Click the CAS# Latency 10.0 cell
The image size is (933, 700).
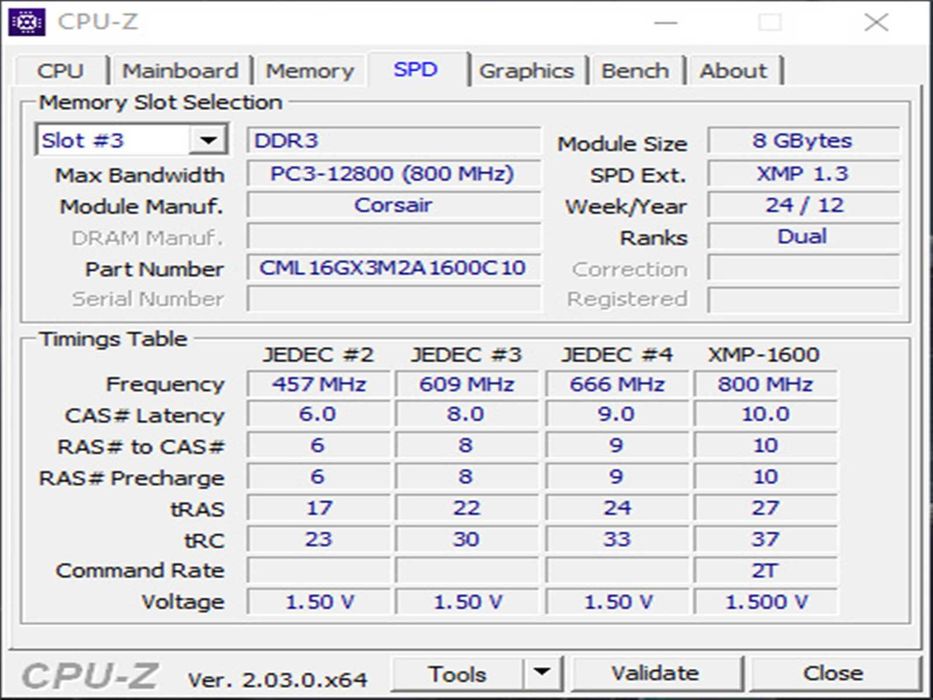pyautogui.click(x=765, y=414)
